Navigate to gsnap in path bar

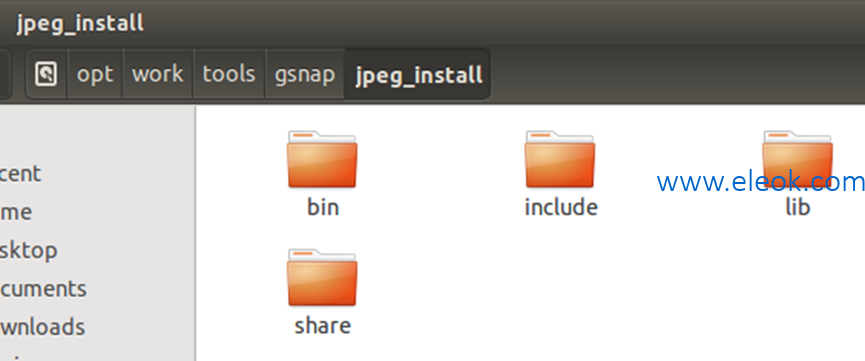pos(305,74)
